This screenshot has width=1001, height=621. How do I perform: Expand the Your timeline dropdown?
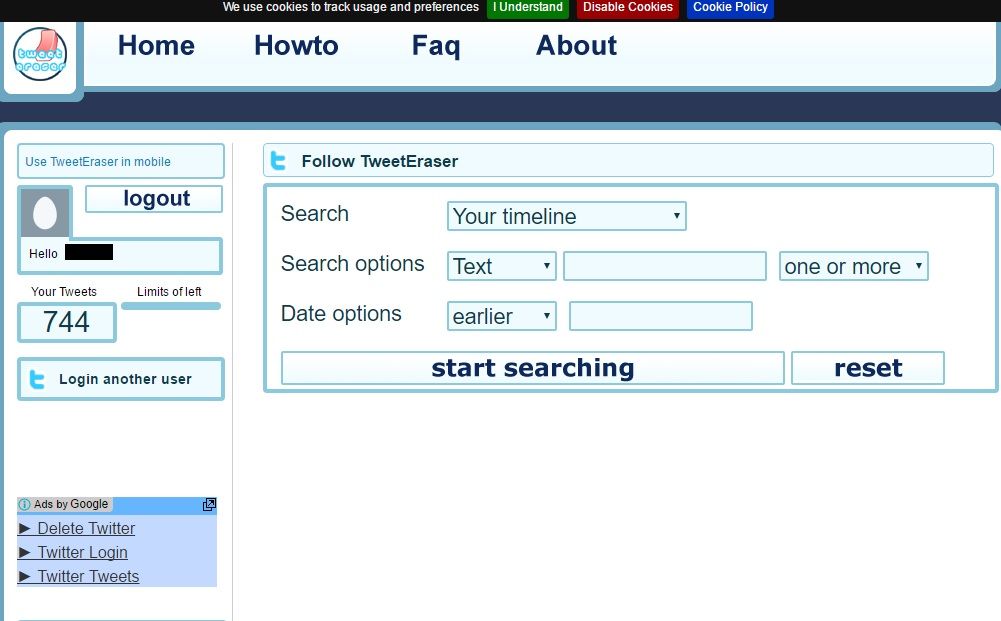coord(567,216)
